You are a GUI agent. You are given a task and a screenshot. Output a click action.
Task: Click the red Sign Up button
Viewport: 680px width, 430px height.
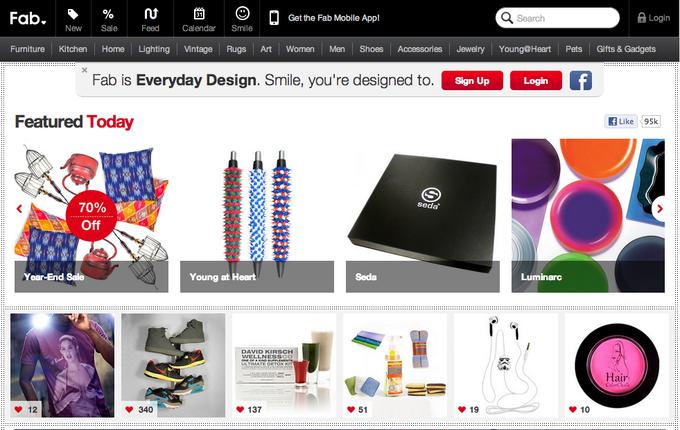(472, 81)
